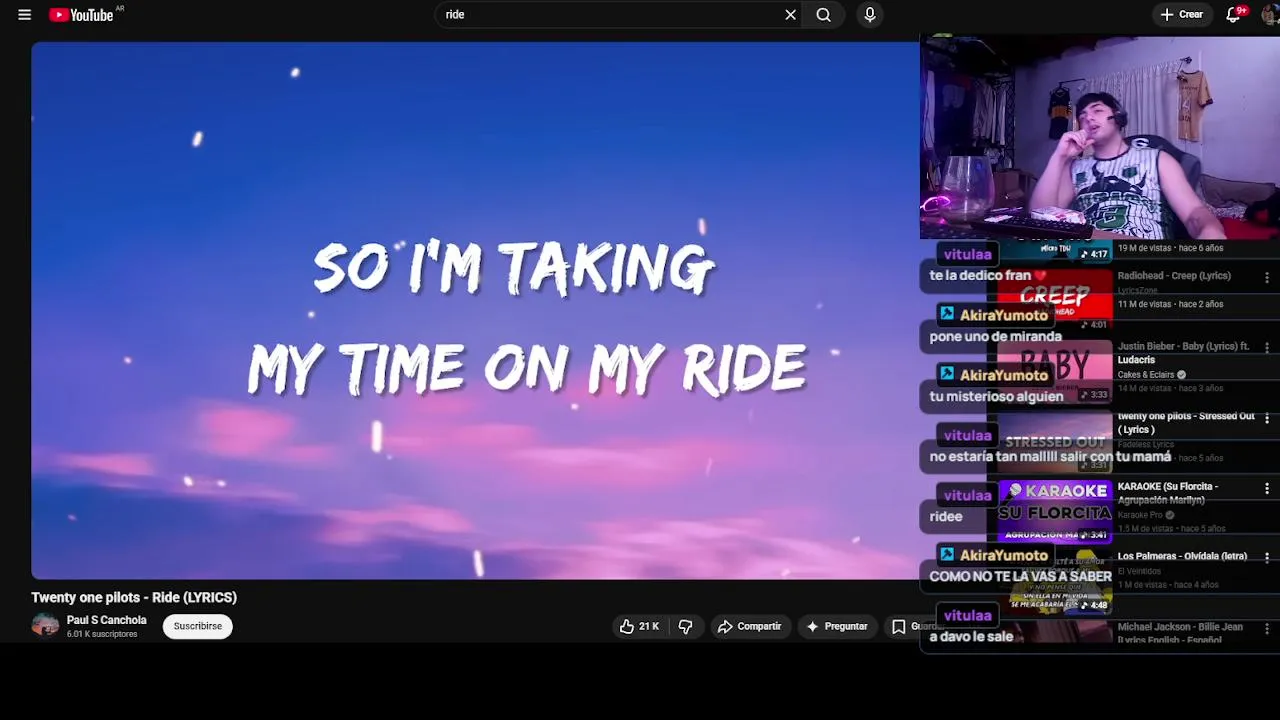Open the Creep video thumbnail
The width and height of the screenshot is (1280, 720).
tap(1055, 298)
